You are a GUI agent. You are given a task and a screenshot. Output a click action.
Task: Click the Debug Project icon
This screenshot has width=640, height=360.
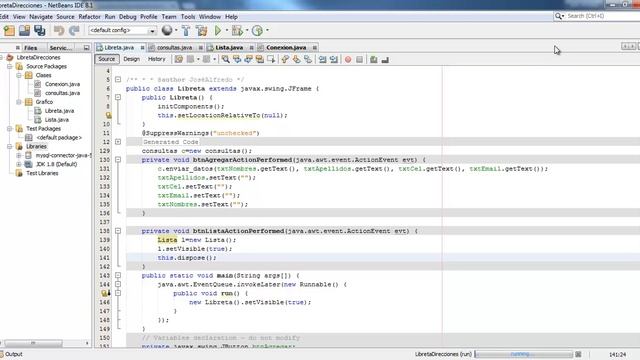pos(237,31)
